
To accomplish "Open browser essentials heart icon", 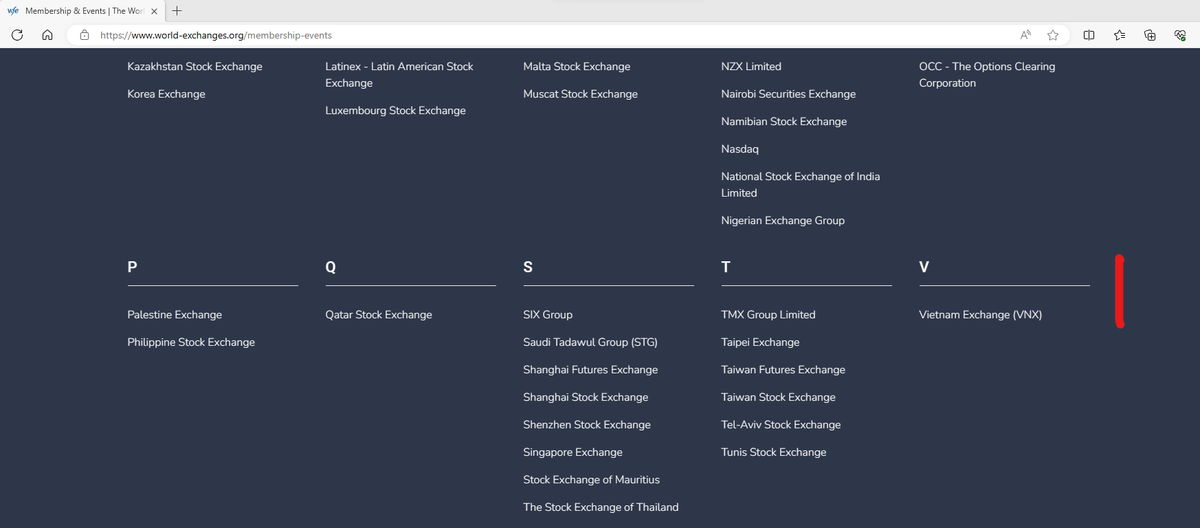I will (1180, 35).
